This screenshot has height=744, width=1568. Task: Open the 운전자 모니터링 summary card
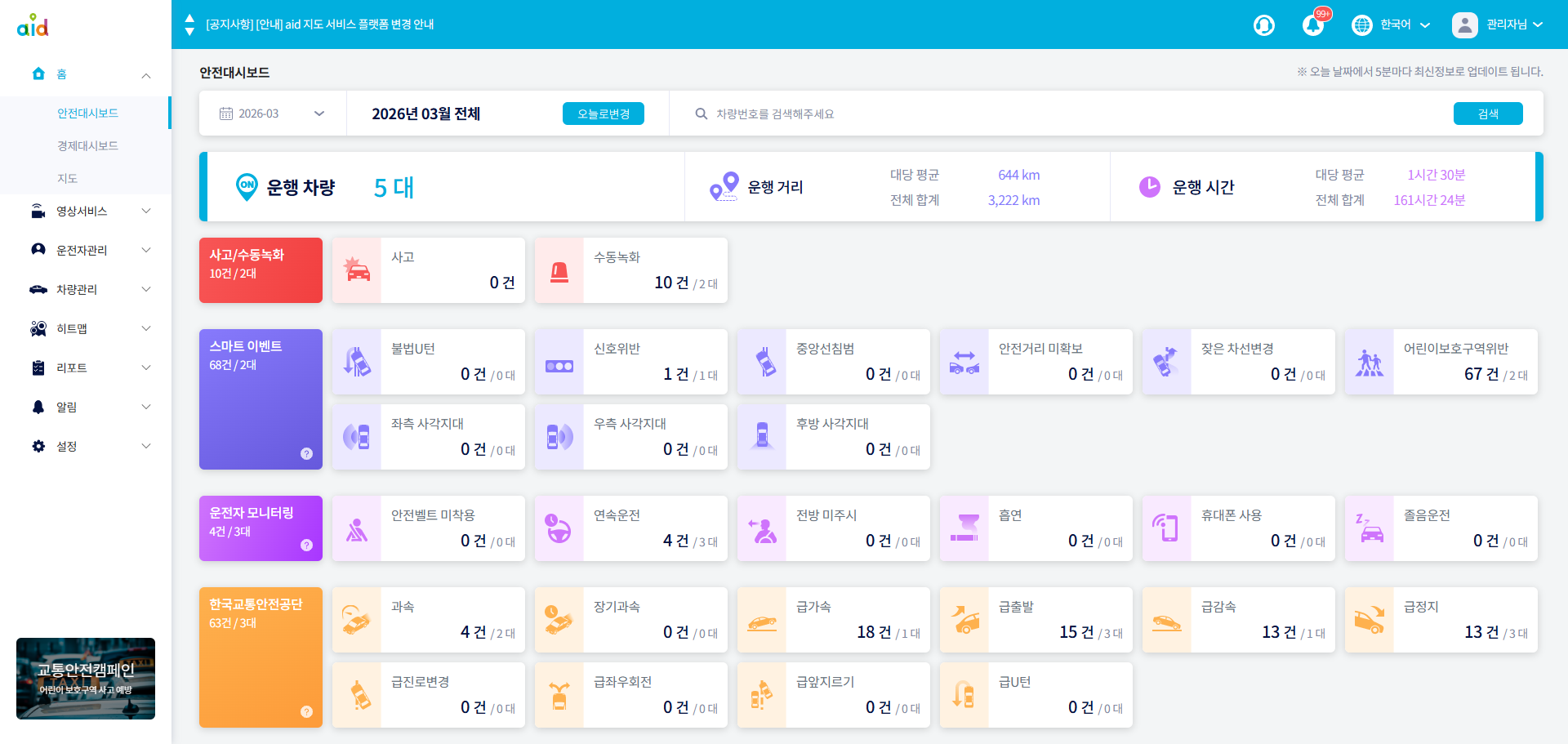coord(261,528)
